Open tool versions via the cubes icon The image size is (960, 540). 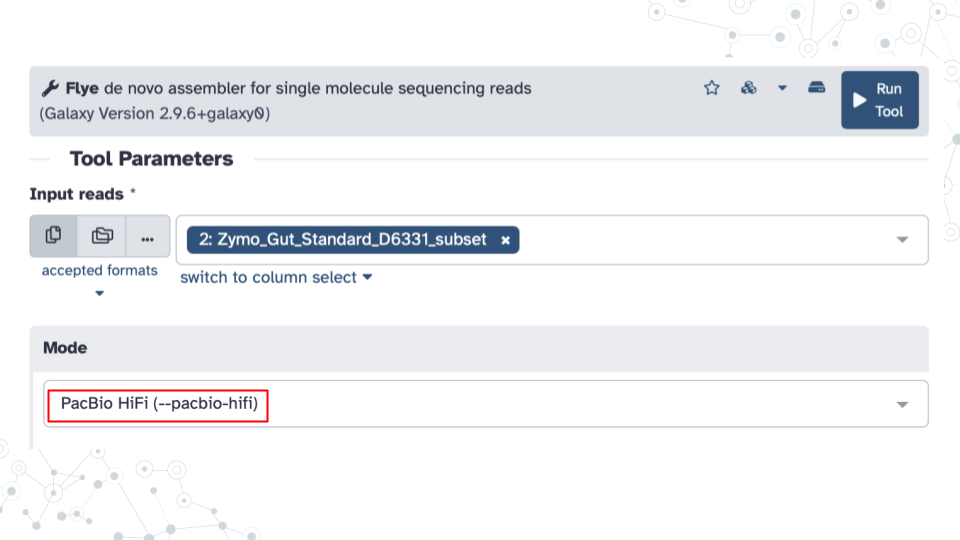click(748, 88)
